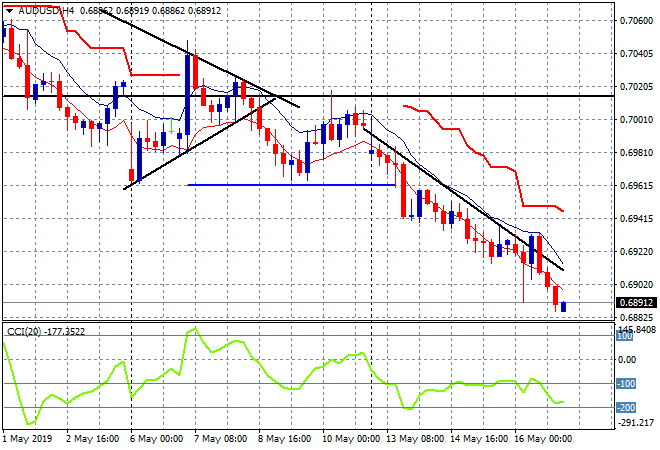Image resolution: width=660 pixels, height=450 pixels.
Task: Click the 0.69020 price axis label
Action: [x=636, y=285]
